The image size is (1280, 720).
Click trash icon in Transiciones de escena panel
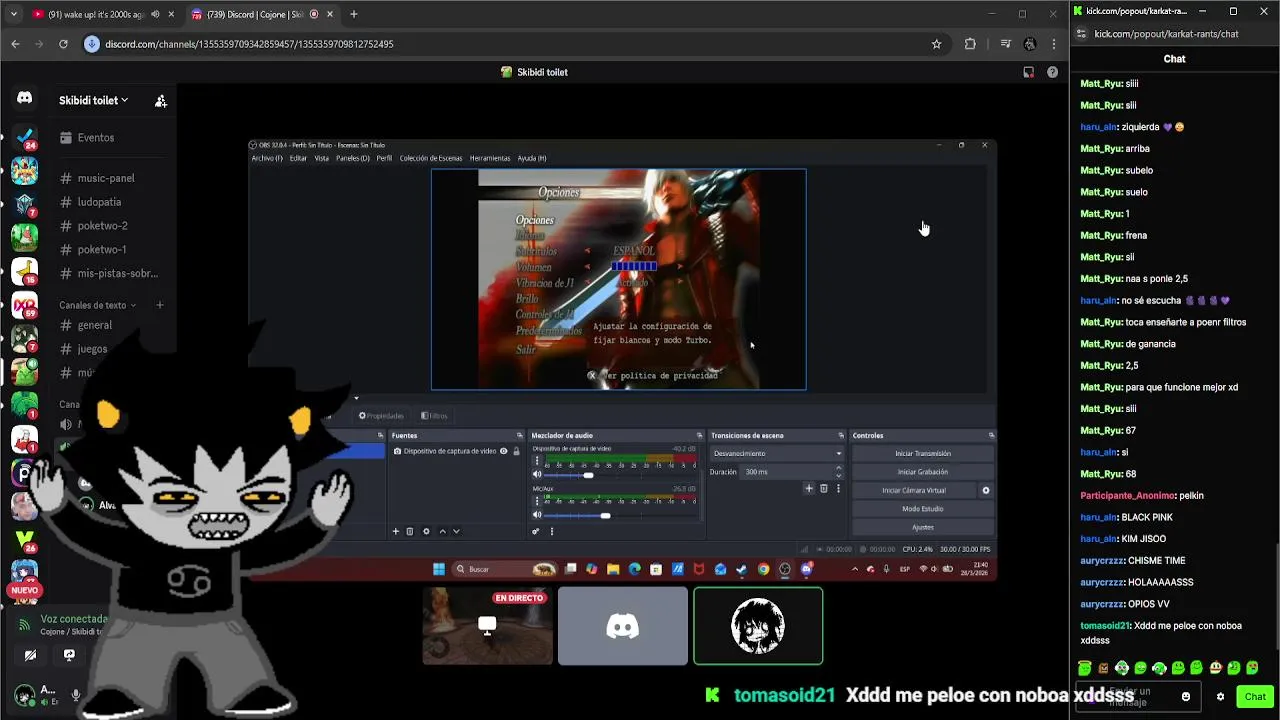[824, 488]
